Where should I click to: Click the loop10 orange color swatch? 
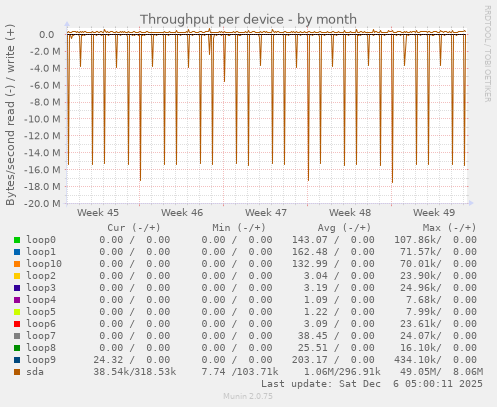pos(17,264)
